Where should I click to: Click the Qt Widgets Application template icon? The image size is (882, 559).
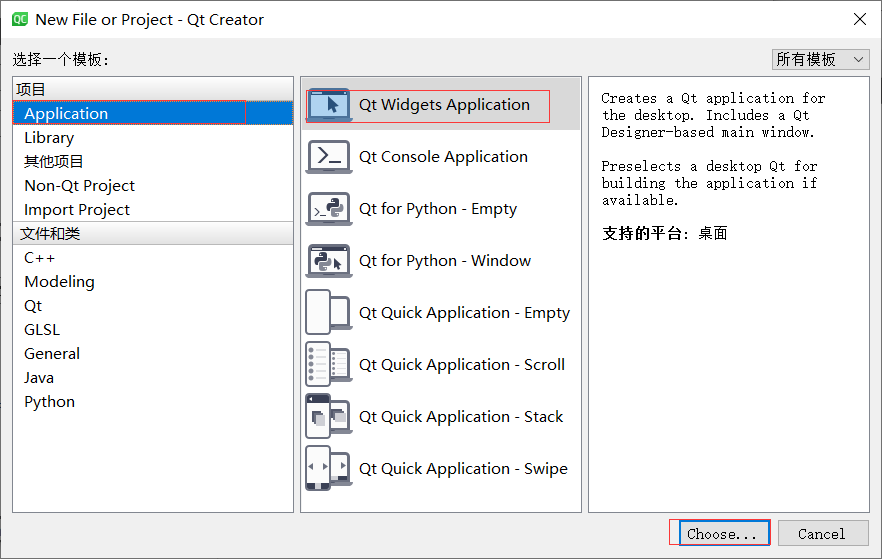pos(328,105)
